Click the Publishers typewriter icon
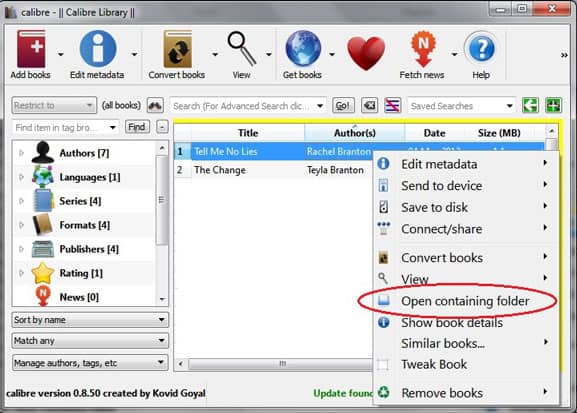577x413 pixels. coord(43,249)
